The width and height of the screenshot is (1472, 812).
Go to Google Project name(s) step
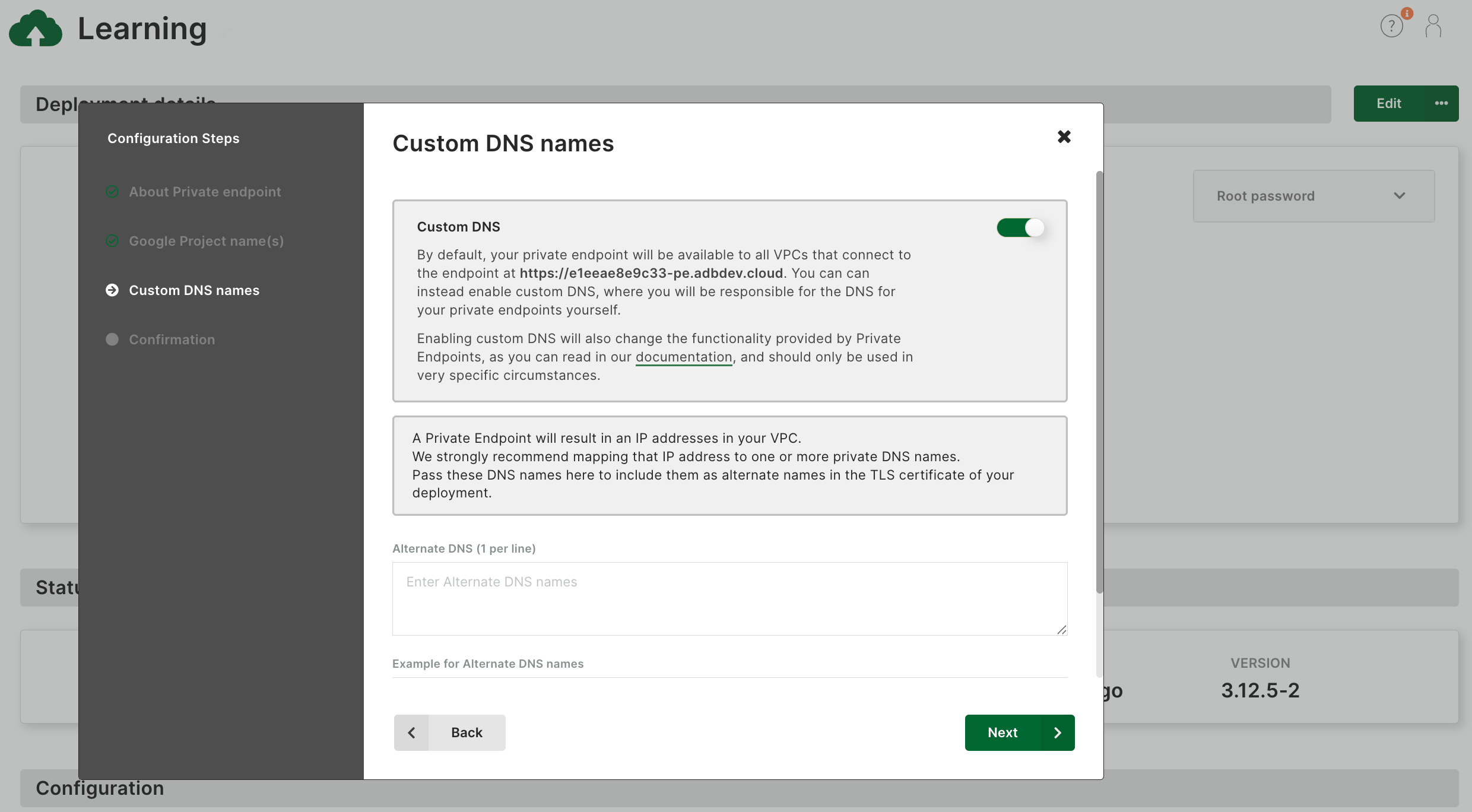(207, 241)
